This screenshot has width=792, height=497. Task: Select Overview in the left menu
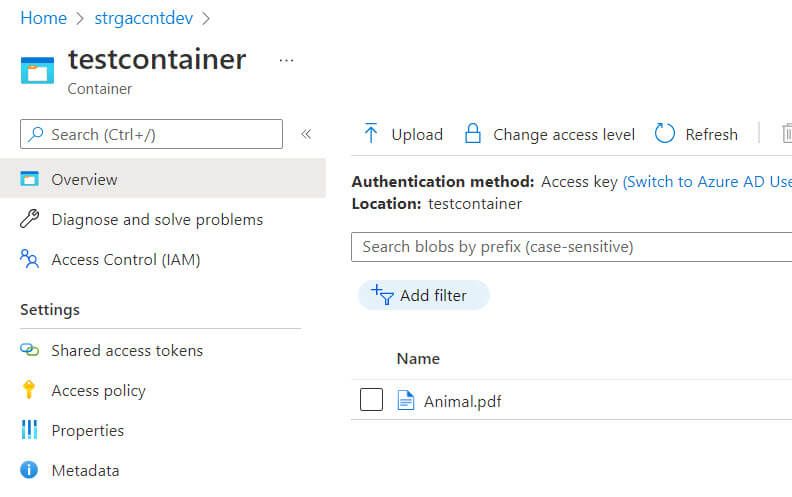[x=84, y=180]
